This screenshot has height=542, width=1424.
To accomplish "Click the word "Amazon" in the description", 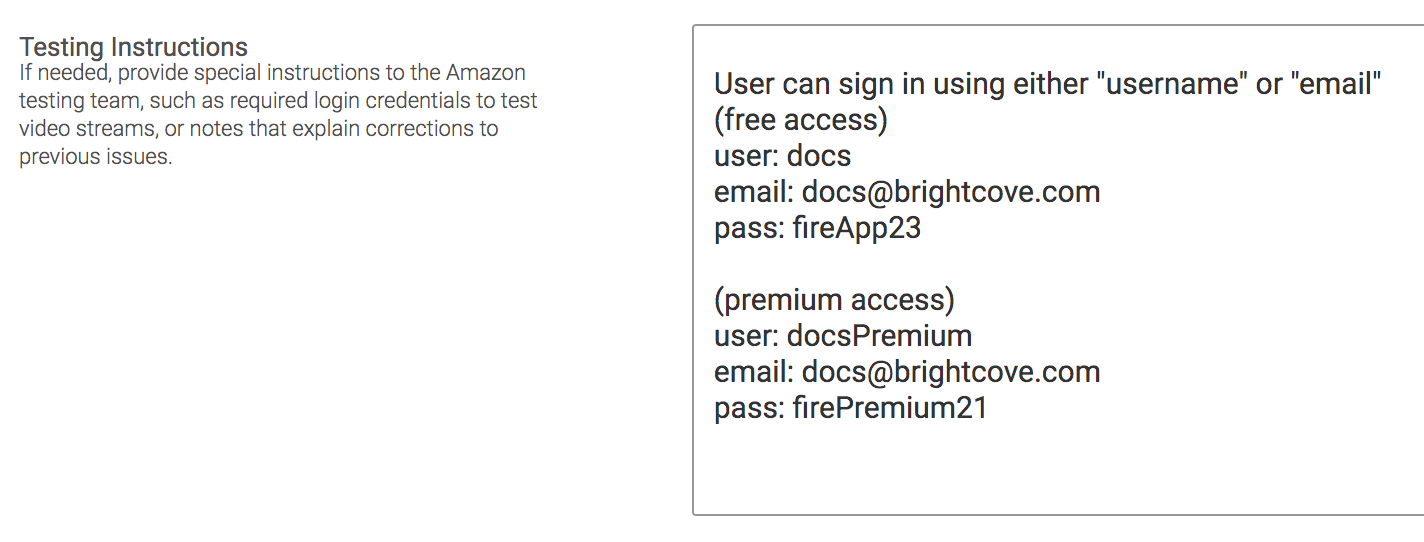I will click(485, 73).
